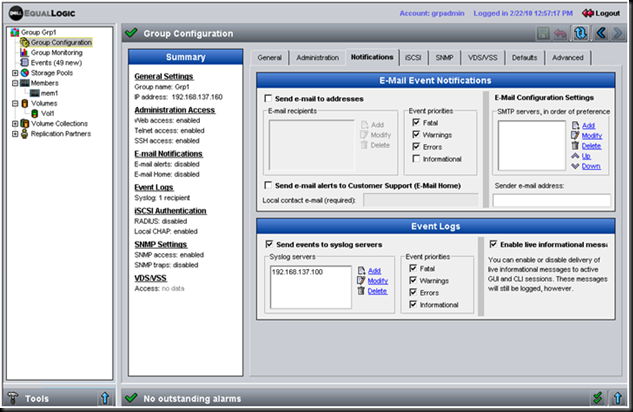Click the Events list icon

[x=25, y=63]
